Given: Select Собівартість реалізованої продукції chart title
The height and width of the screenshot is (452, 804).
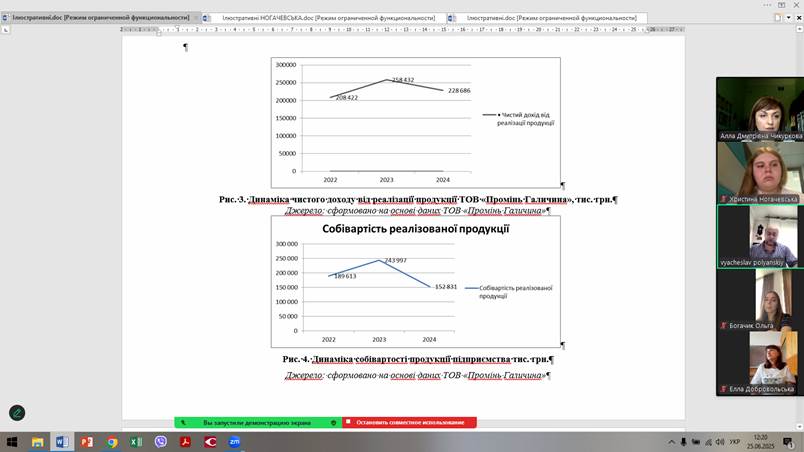Looking at the screenshot, I should click(416, 229).
